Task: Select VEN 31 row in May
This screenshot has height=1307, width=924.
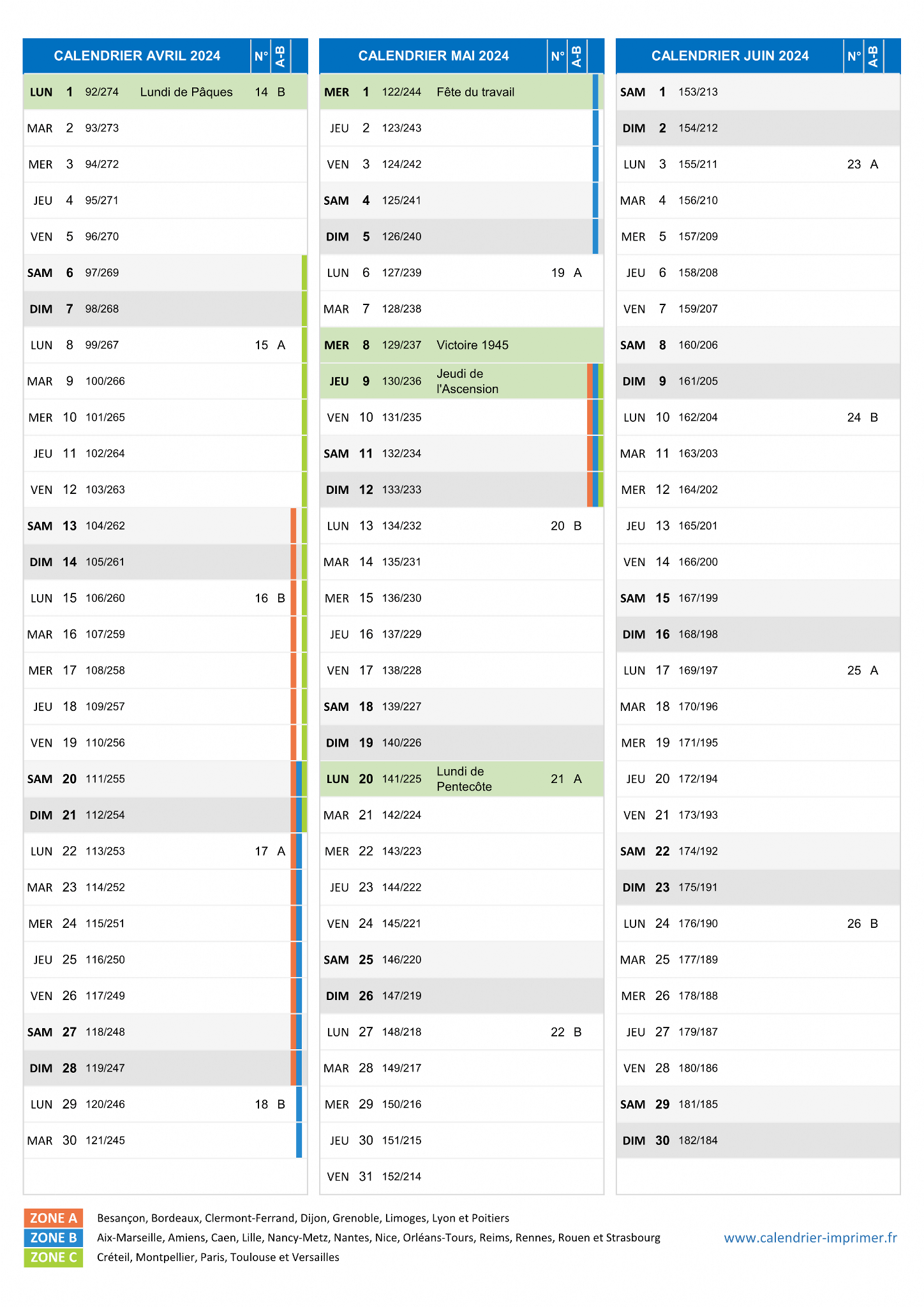Action: (461, 1176)
